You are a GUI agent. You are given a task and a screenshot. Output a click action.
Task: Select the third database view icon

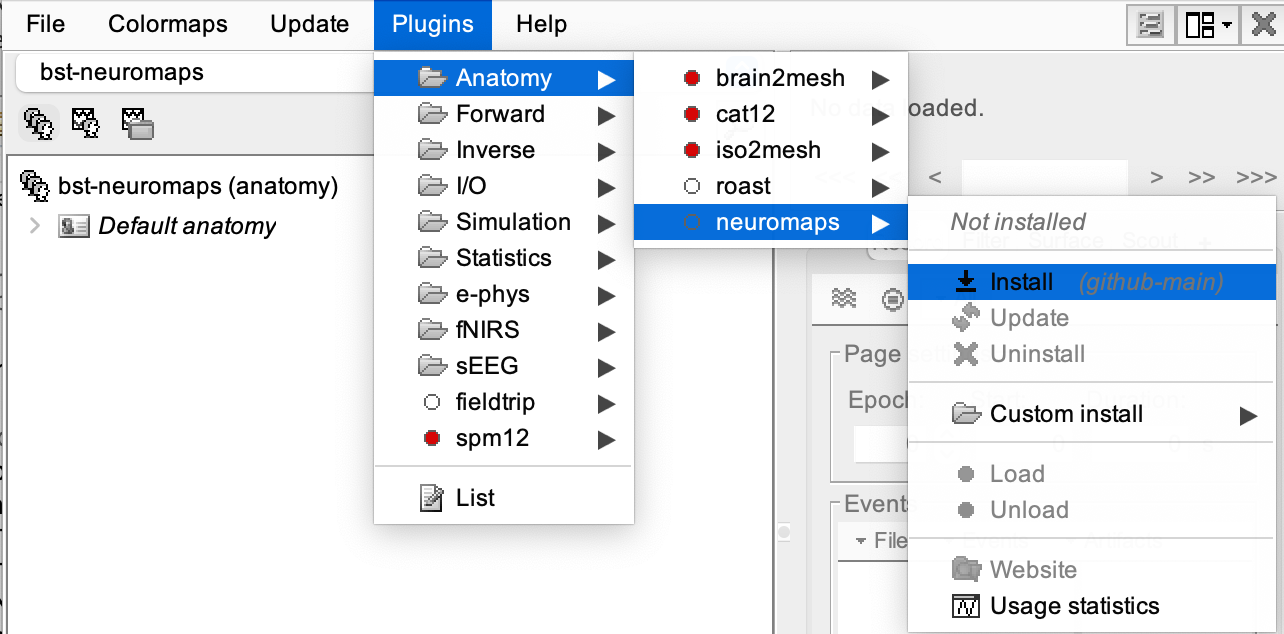(x=137, y=123)
